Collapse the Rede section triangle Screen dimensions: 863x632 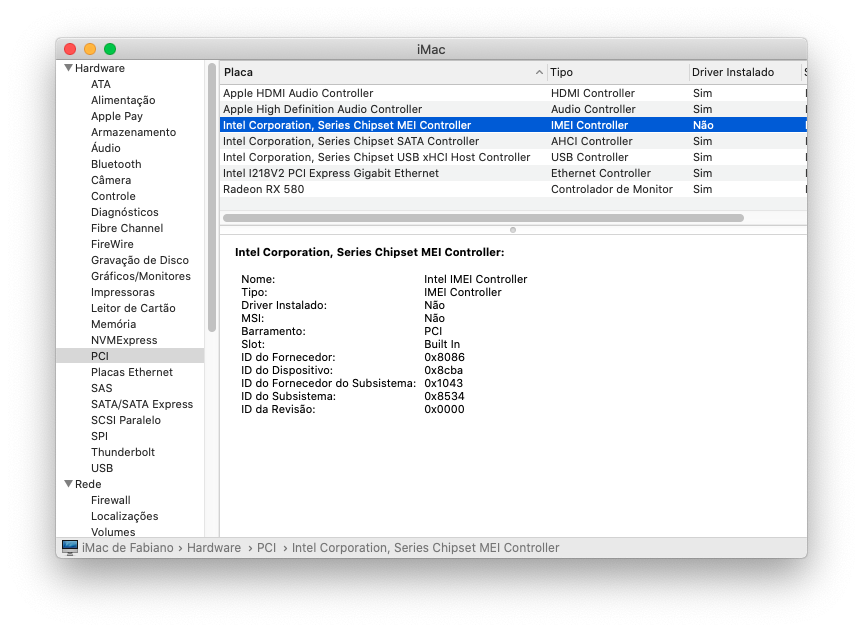point(68,484)
